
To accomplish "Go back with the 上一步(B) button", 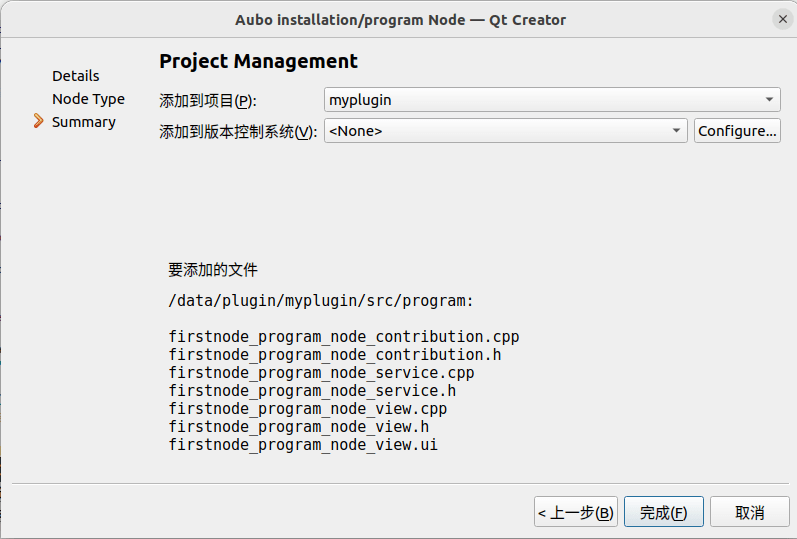I will coord(575,512).
